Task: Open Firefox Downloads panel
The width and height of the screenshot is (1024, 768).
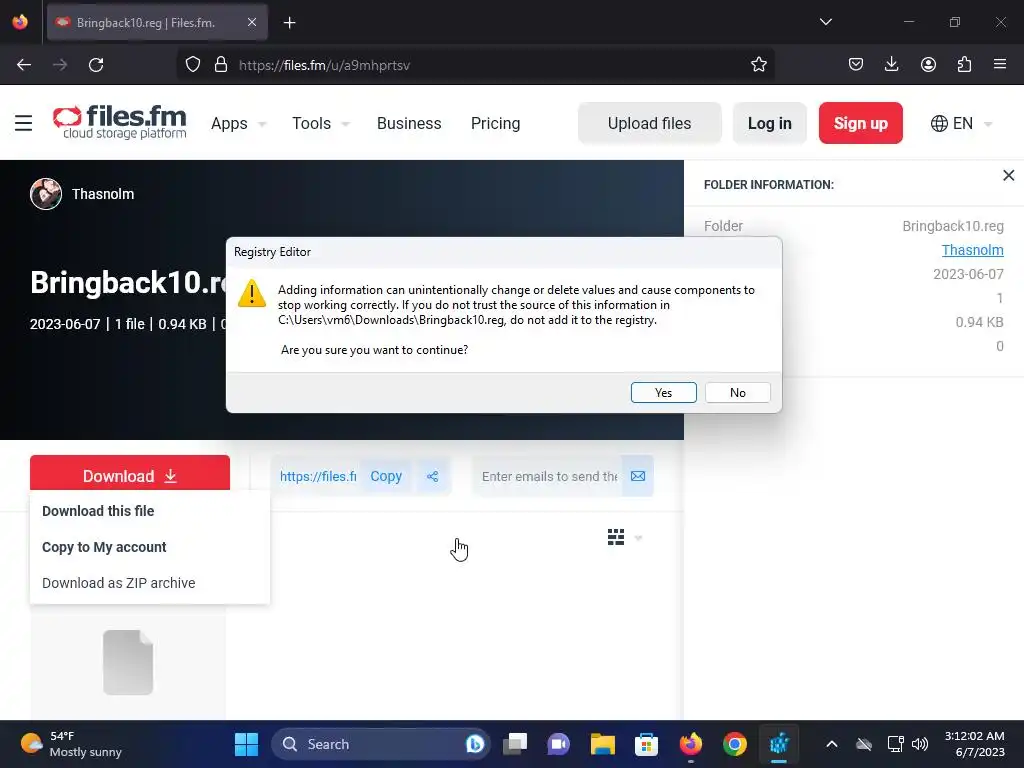Action: pyautogui.click(x=891, y=65)
